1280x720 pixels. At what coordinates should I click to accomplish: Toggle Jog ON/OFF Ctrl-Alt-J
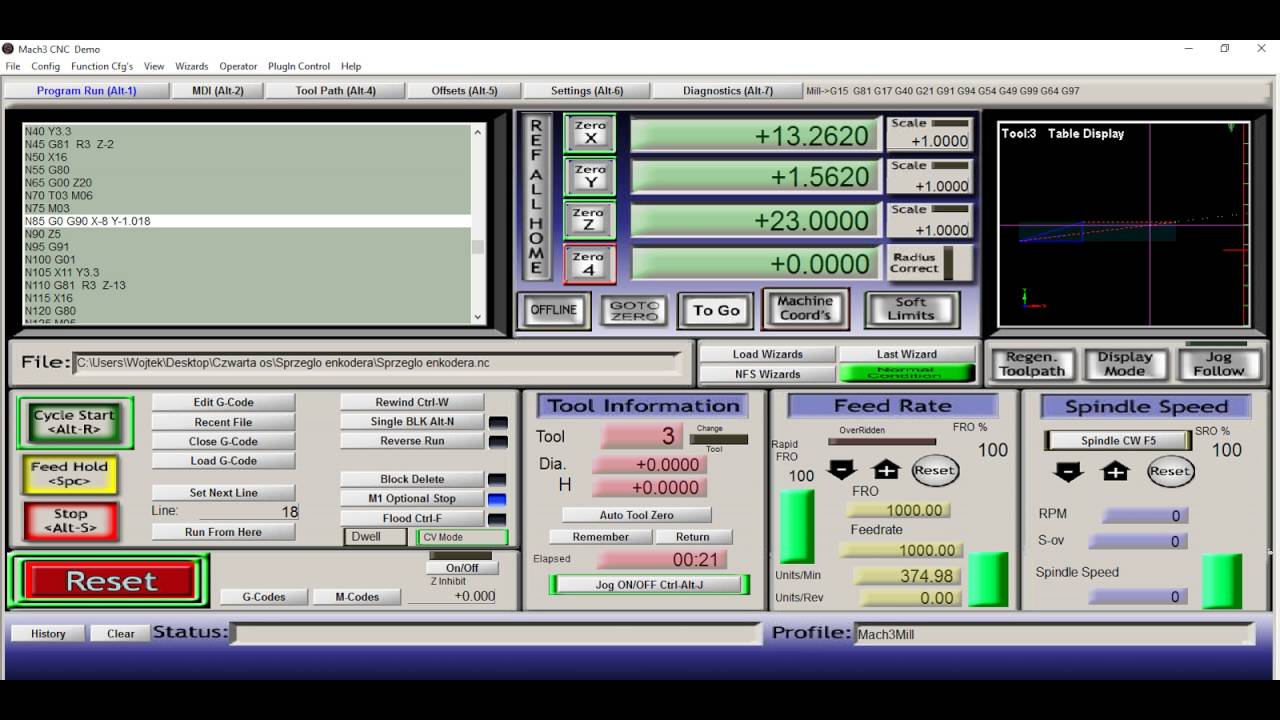click(x=649, y=585)
